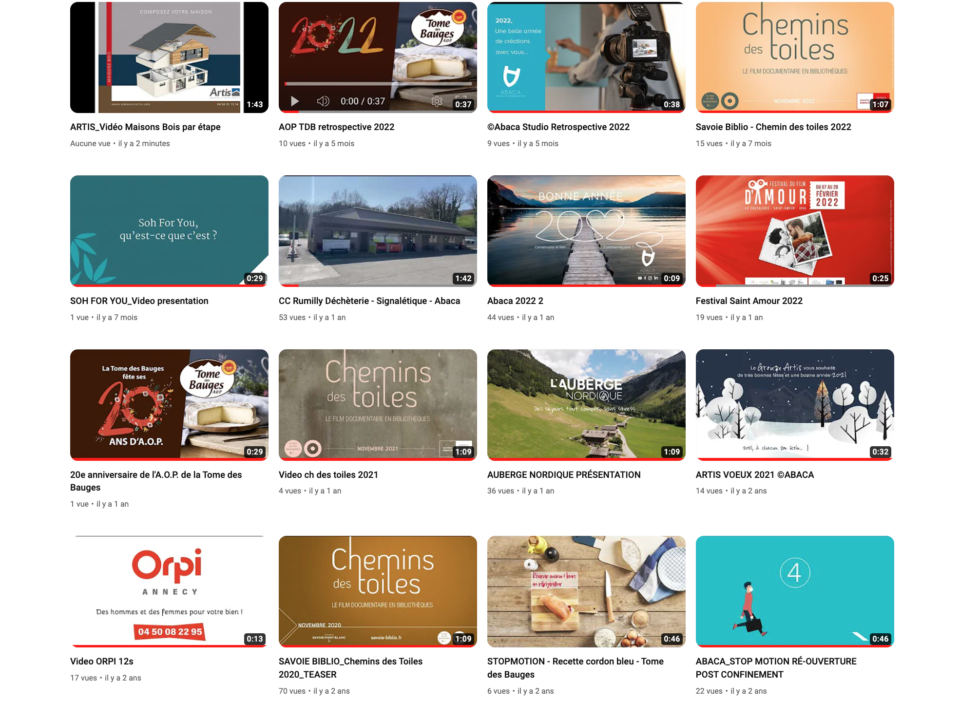Click the 1:42 duration badge
Viewport: 960px width, 720px height.
[x=463, y=279]
